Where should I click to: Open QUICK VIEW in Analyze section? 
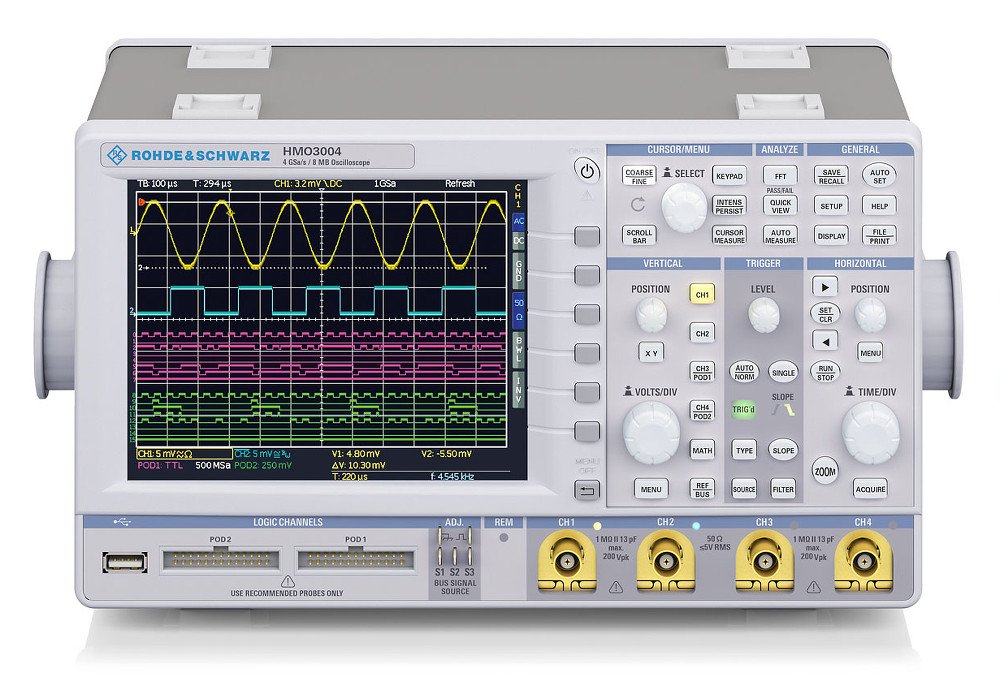[781, 206]
